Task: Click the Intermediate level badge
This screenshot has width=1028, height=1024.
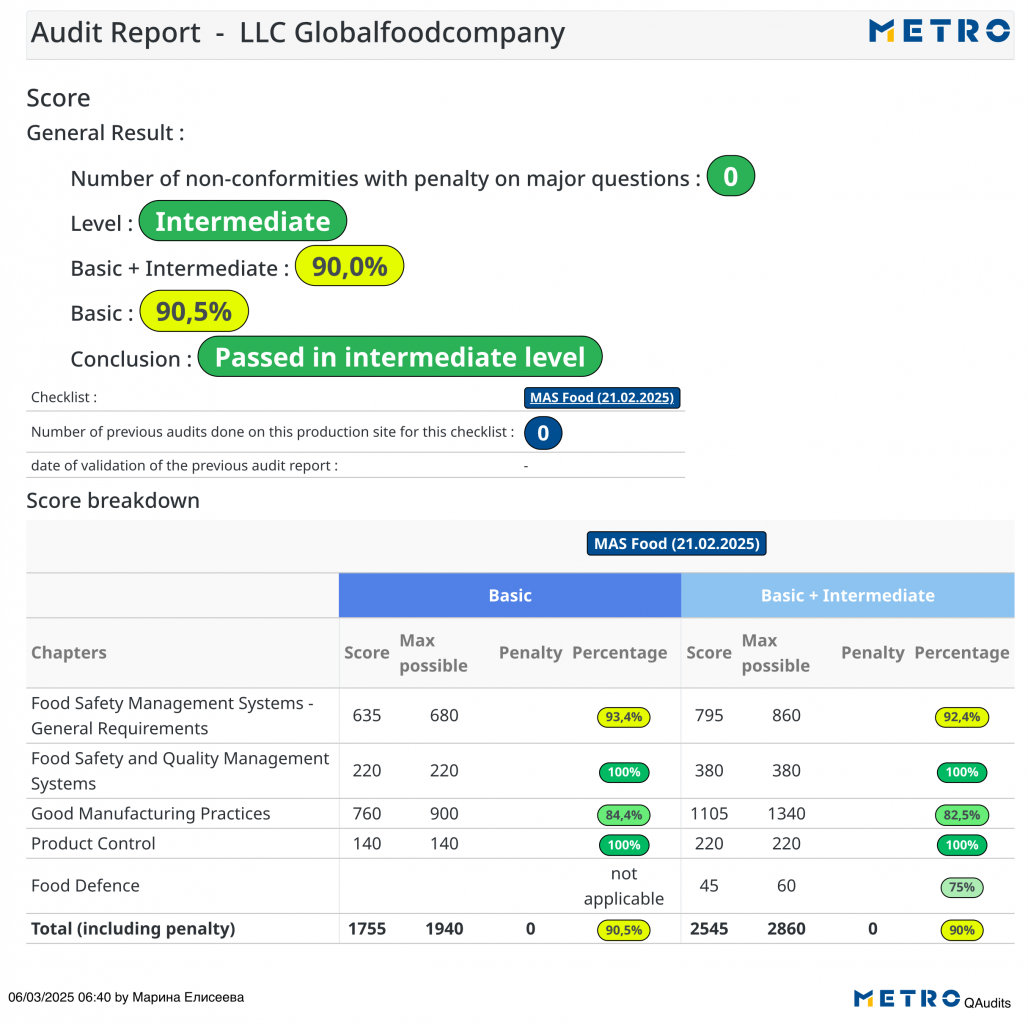Action: click(243, 221)
